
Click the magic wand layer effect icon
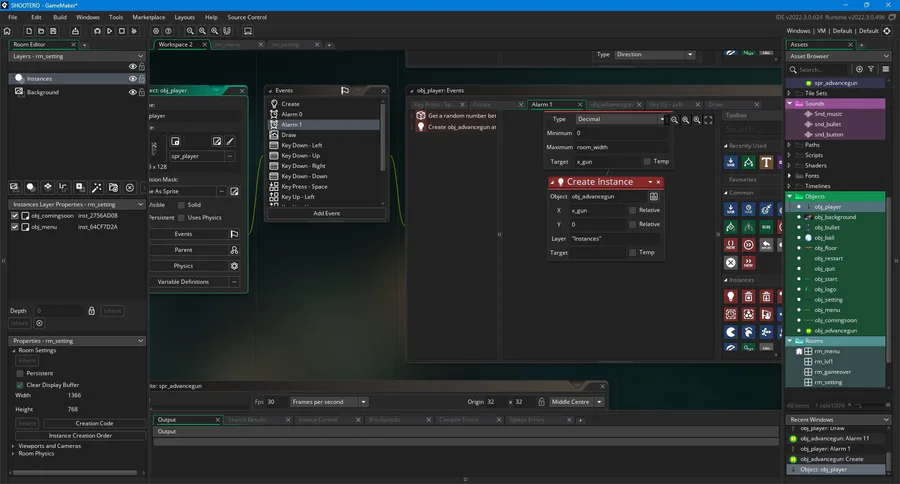tap(96, 187)
